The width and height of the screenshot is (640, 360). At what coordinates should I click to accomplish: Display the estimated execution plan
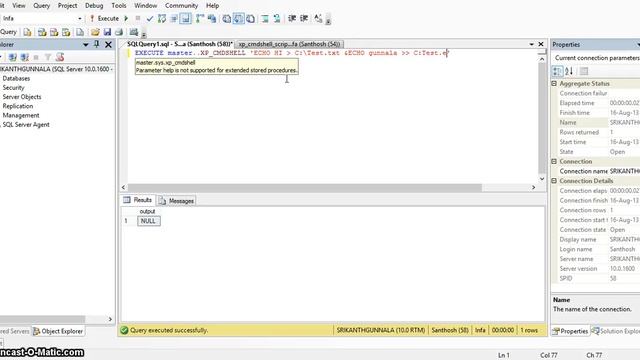(162, 18)
